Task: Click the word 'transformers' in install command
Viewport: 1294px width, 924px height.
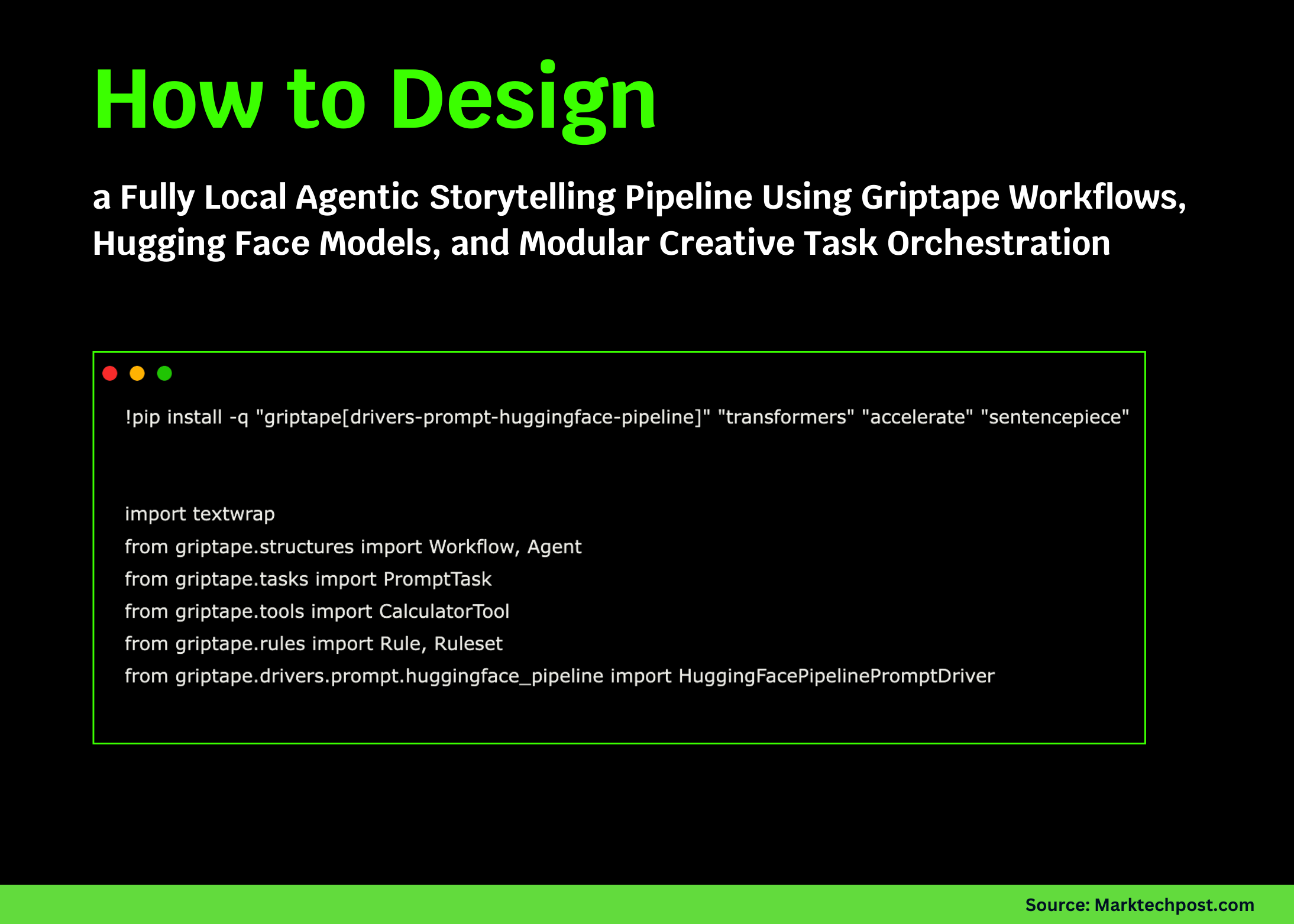Action: (785, 417)
